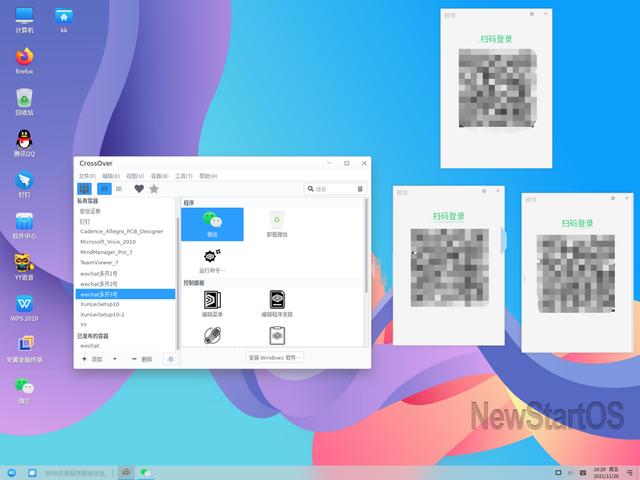Launch 微信 WeChat desktop shortcut
Image resolution: width=640 pixels, height=480 pixels.
click(24, 391)
